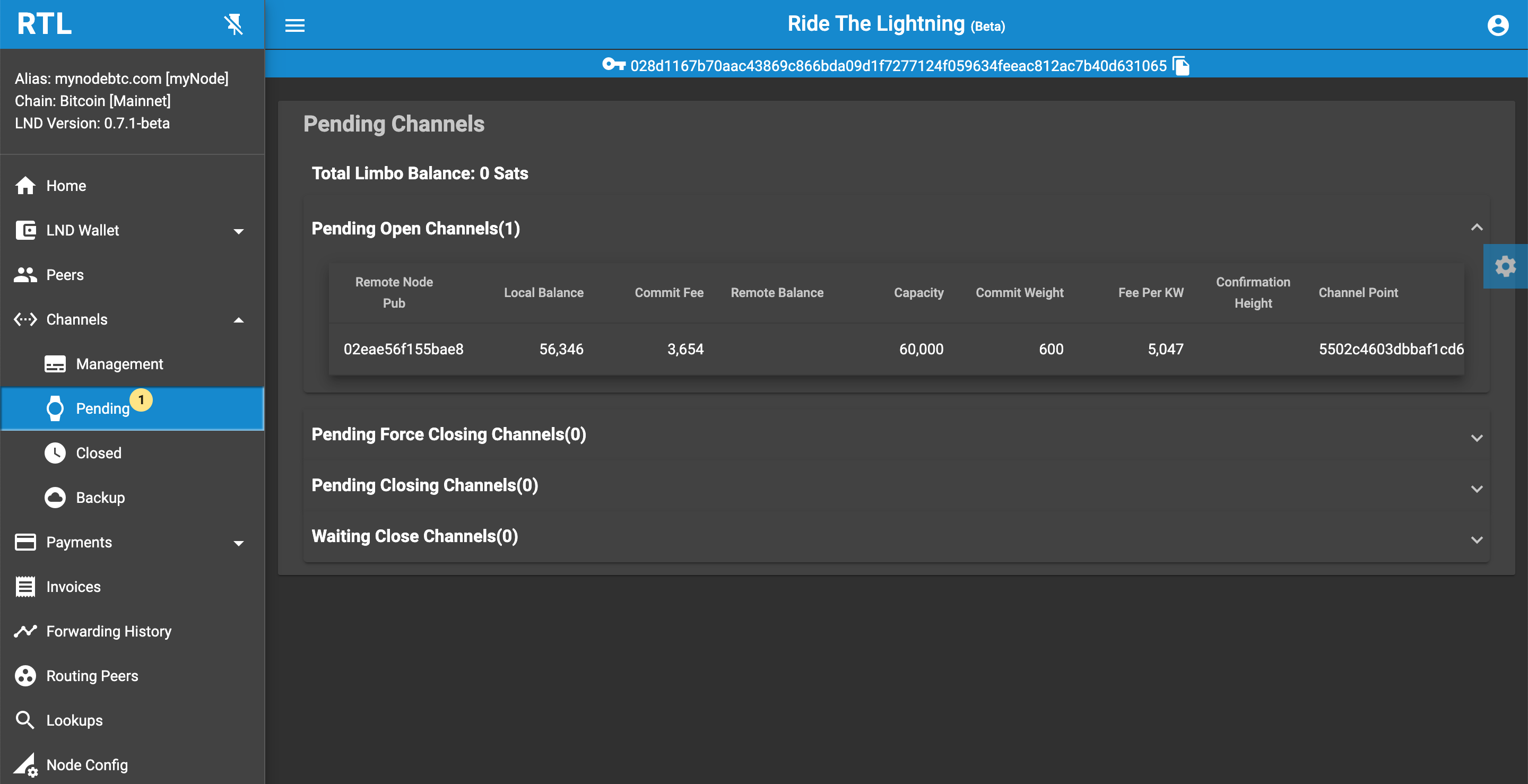Sort by Commit Fee column
1528x784 pixels.
669,292
